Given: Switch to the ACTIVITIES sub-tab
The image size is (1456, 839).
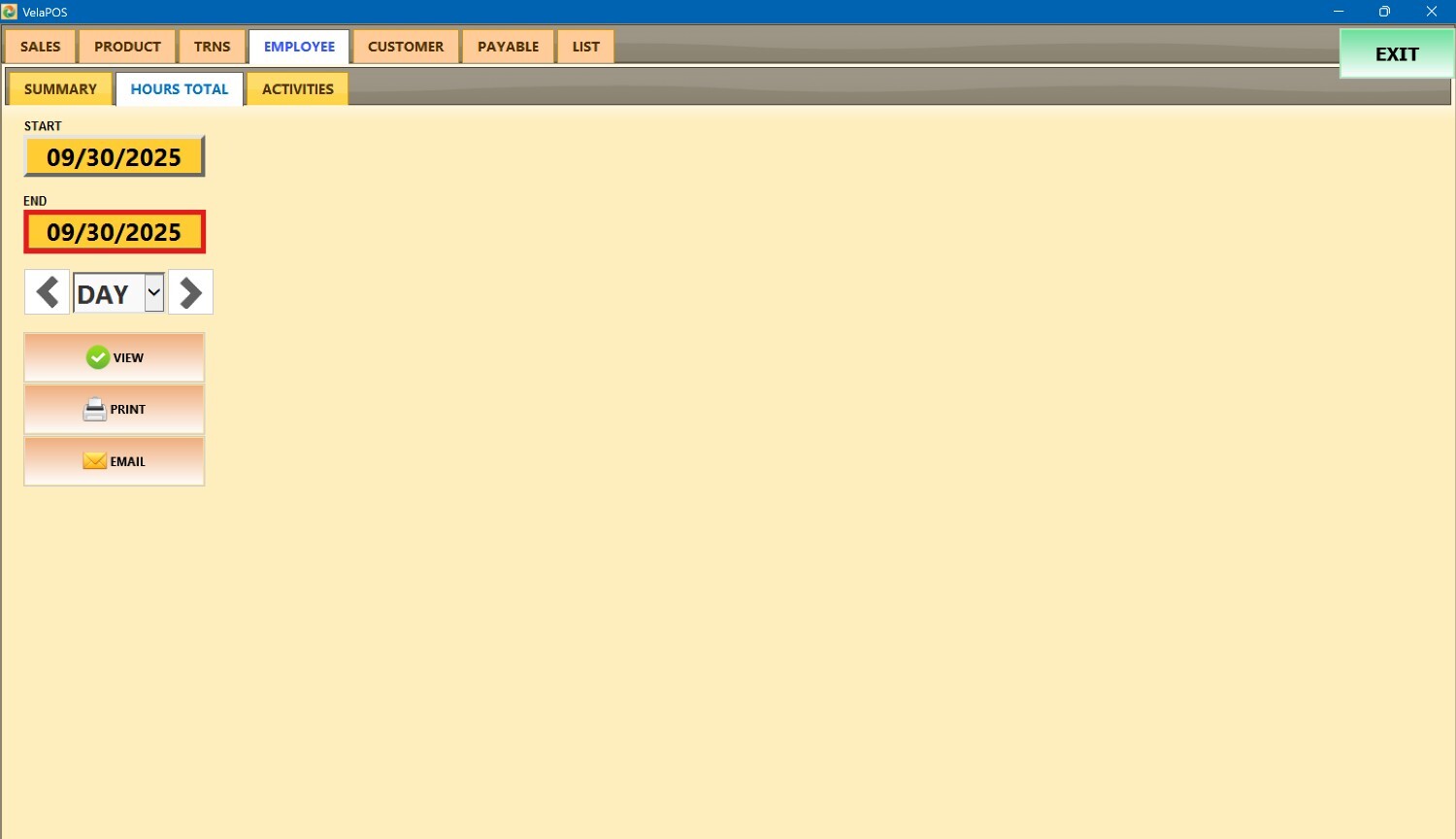Looking at the screenshot, I should [x=297, y=89].
